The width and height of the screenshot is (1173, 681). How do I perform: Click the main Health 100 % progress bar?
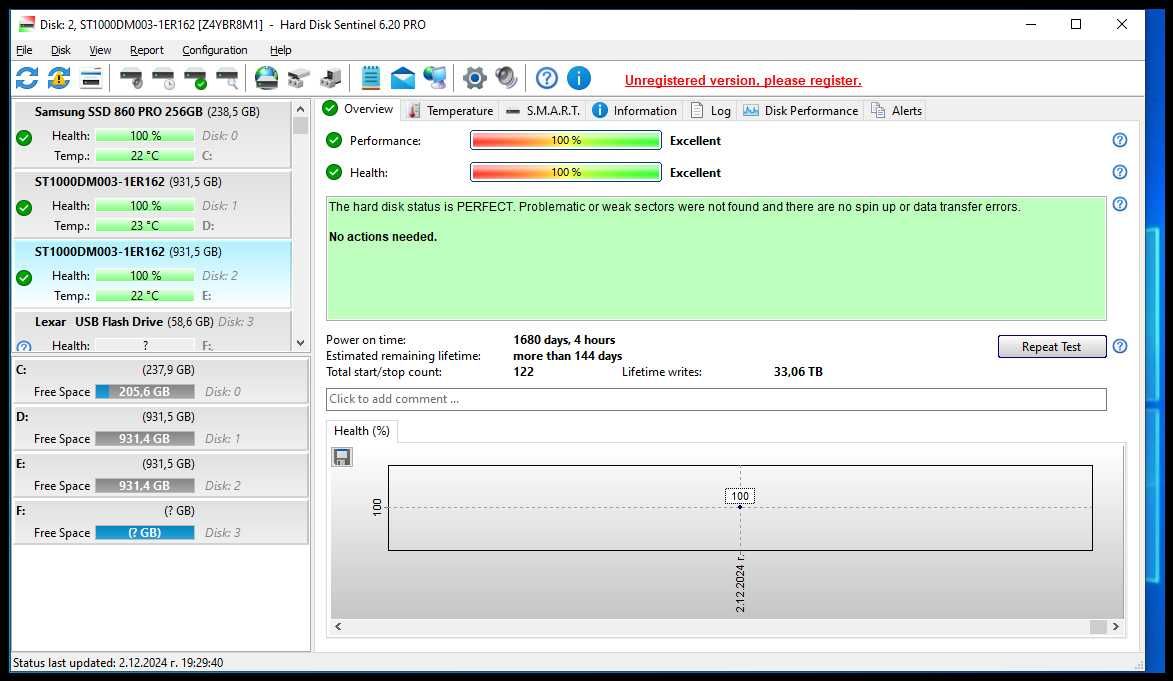point(566,172)
